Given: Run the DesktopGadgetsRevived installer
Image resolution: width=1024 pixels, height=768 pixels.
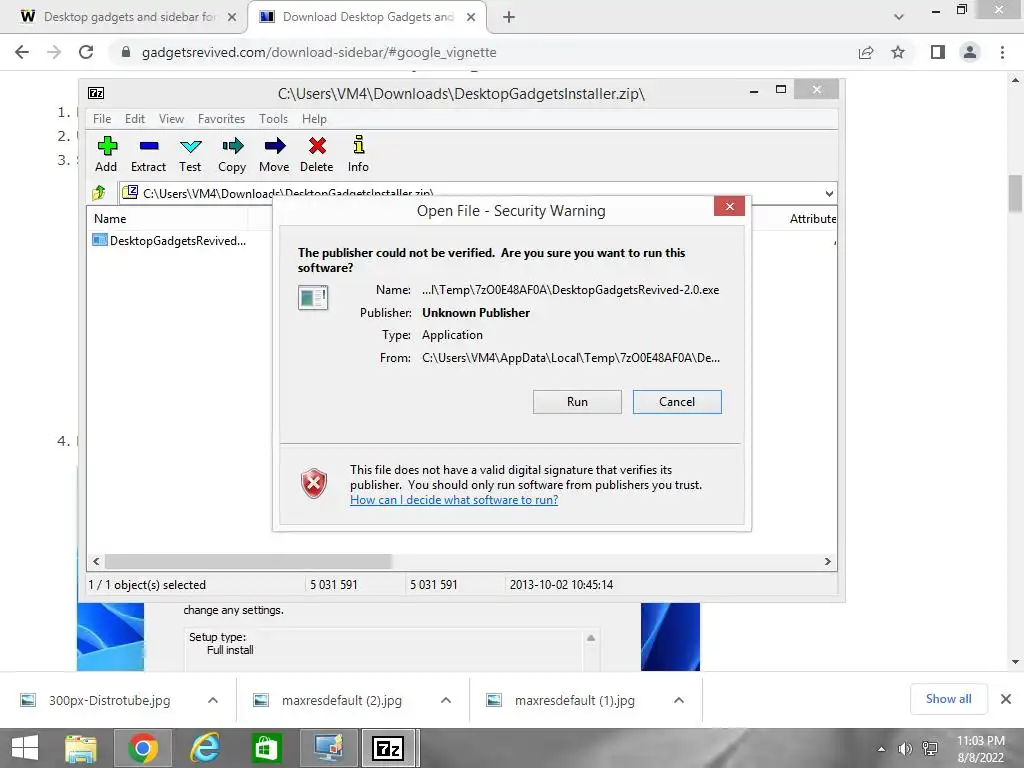Looking at the screenshot, I should (577, 402).
